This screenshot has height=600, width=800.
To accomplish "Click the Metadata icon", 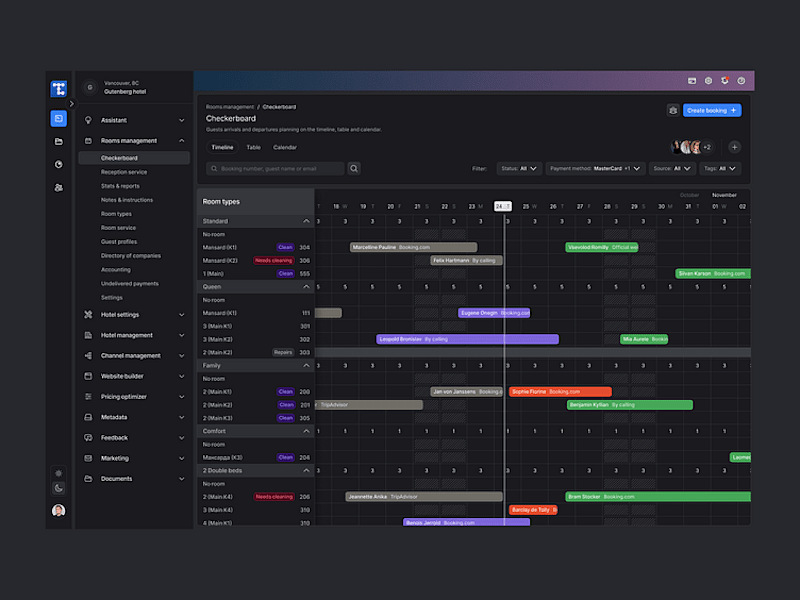I will tap(88, 417).
